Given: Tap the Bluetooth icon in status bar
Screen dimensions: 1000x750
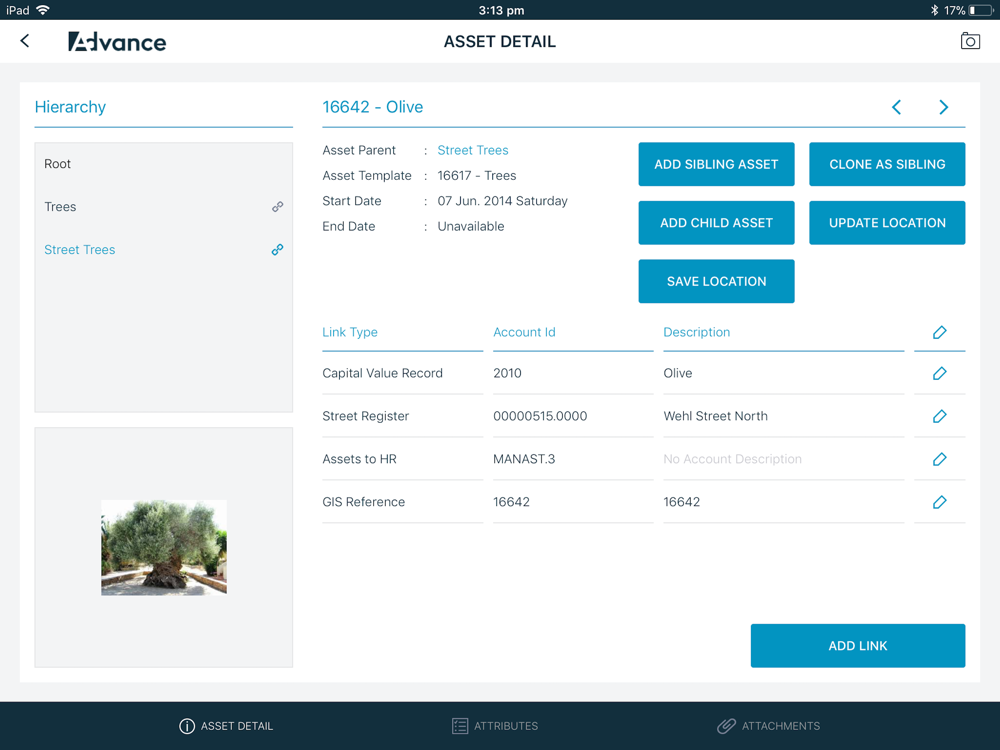Looking at the screenshot, I should point(934,10).
